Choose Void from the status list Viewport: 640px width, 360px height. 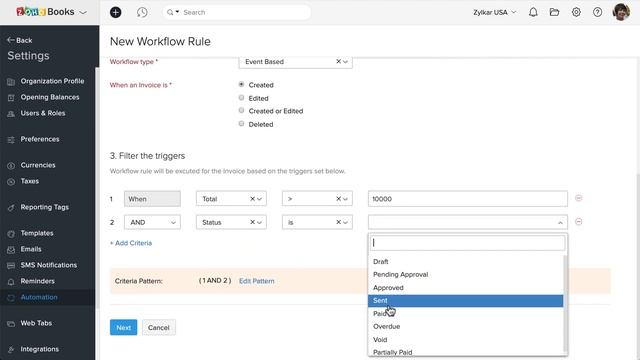pyautogui.click(x=465, y=340)
